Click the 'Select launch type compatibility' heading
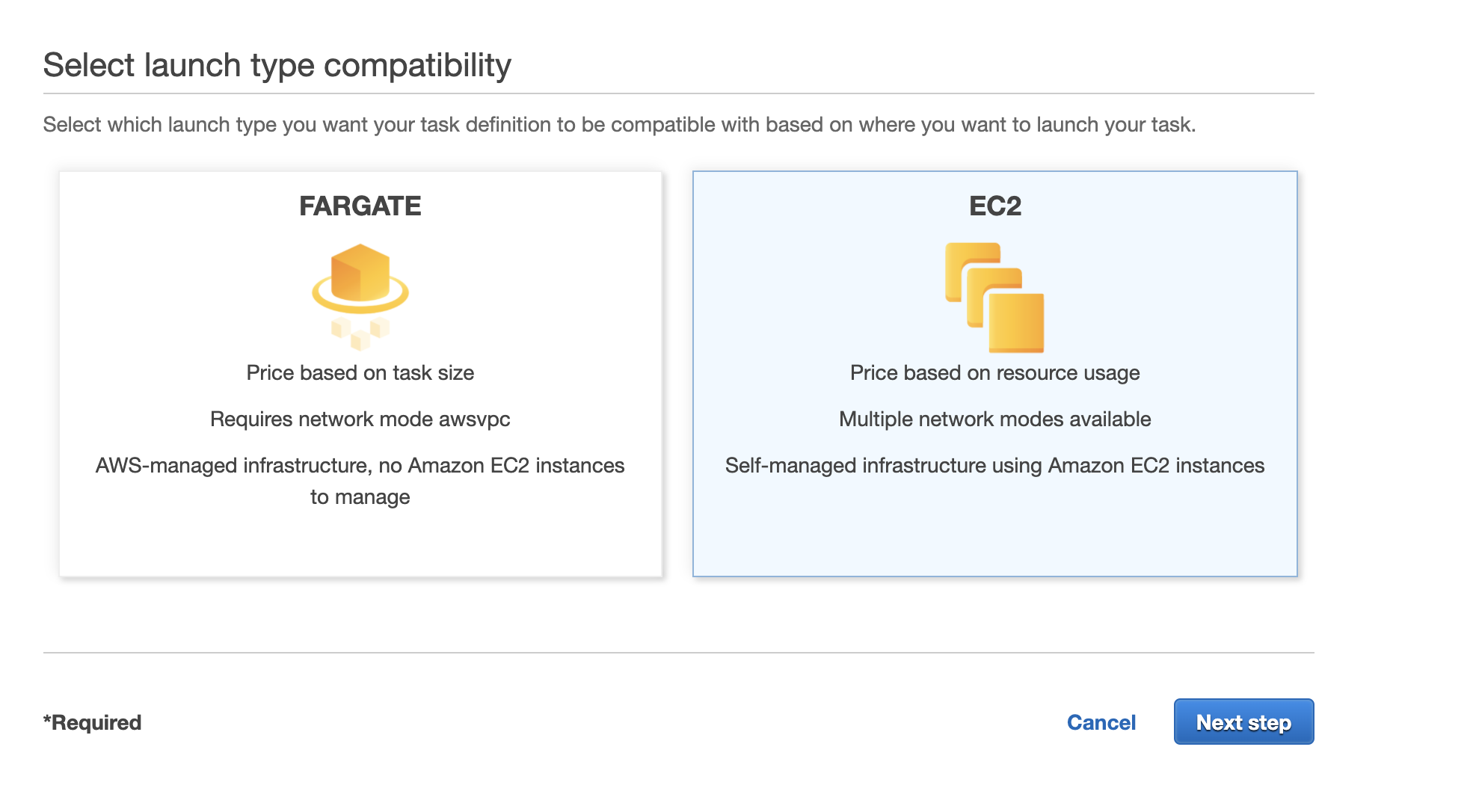The width and height of the screenshot is (1476, 812). [x=277, y=65]
